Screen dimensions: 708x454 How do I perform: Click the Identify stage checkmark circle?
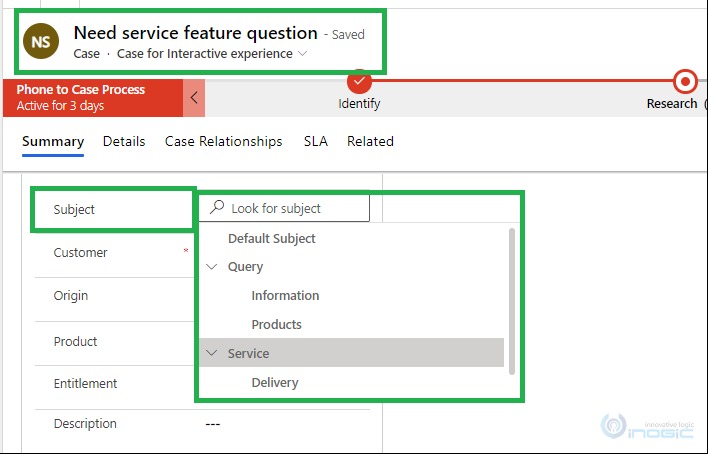359,82
